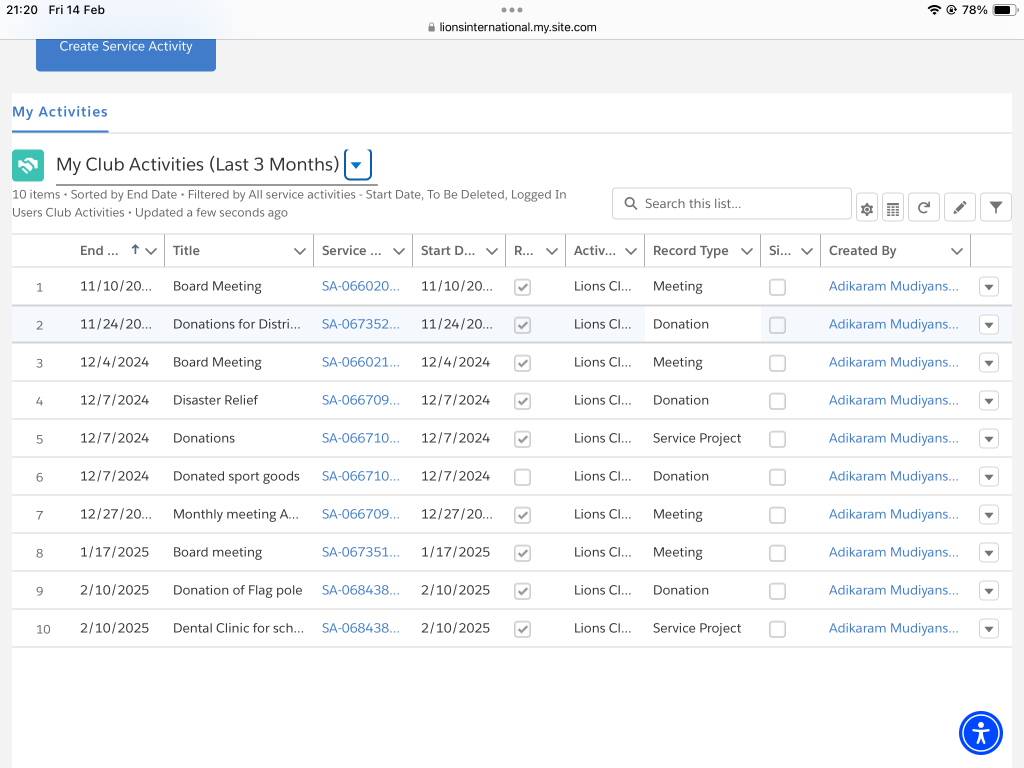This screenshot has width=1024, height=768.
Task: Expand the Record Type column menu chevron
Action: pos(747,251)
